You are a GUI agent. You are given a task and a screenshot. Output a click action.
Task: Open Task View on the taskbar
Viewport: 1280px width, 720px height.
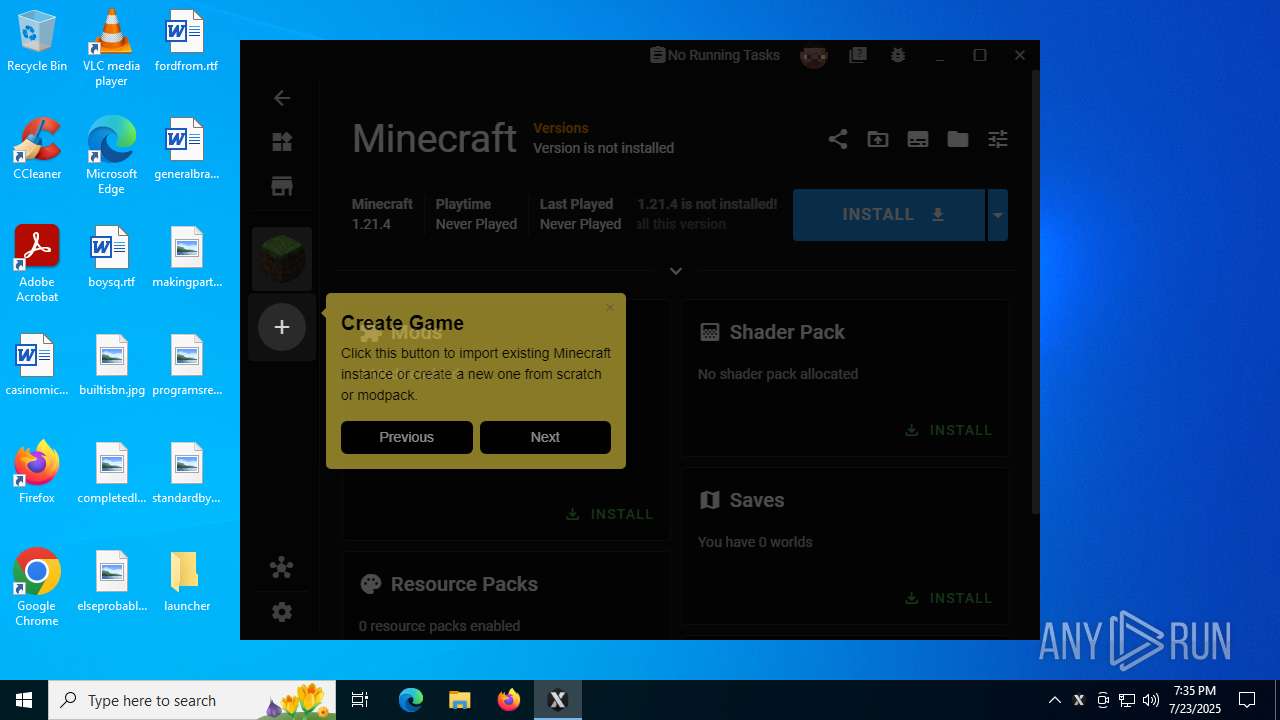[360, 700]
